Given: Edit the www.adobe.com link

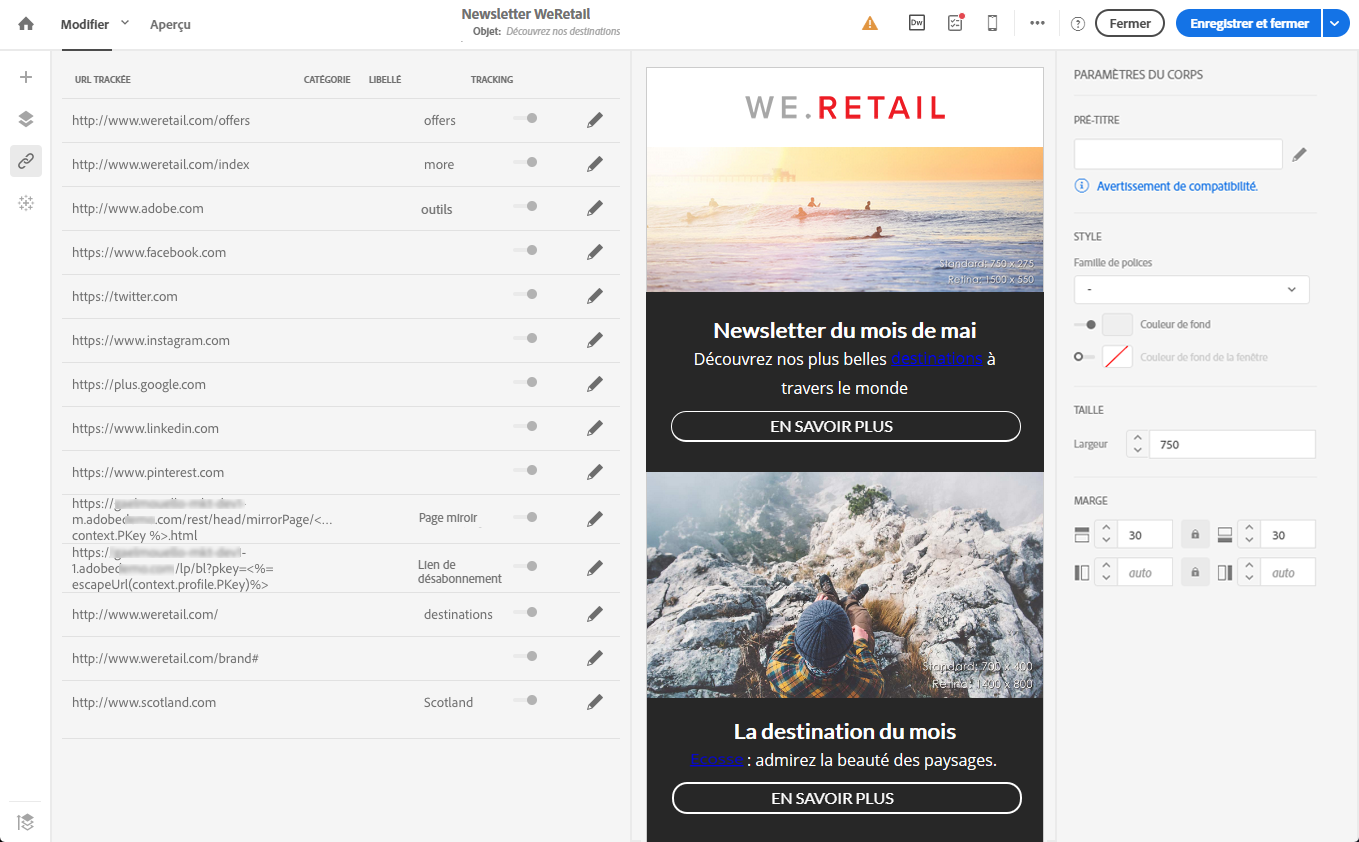Looking at the screenshot, I should coord(595,208).
